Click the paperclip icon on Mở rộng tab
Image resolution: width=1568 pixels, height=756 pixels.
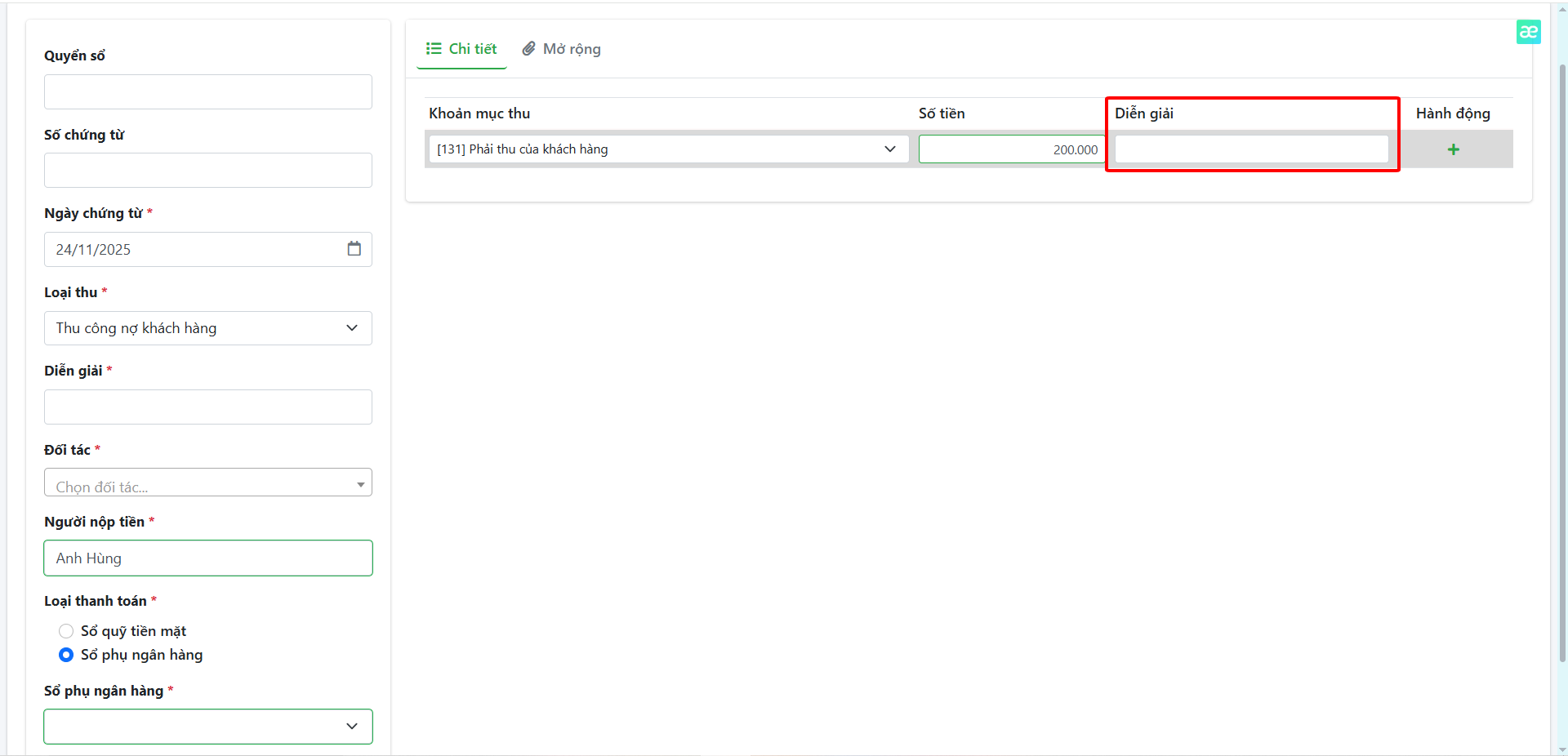pos(529,49)
